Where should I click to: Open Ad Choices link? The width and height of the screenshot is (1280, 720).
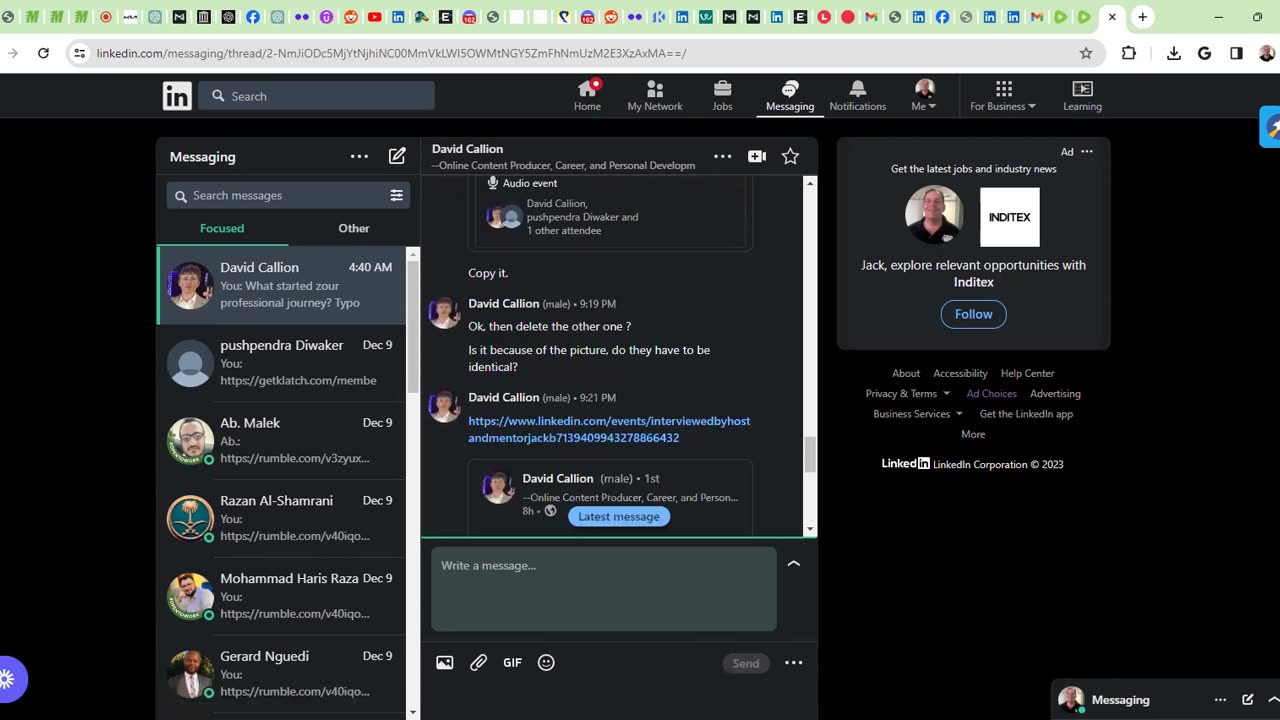click(991, 393)
